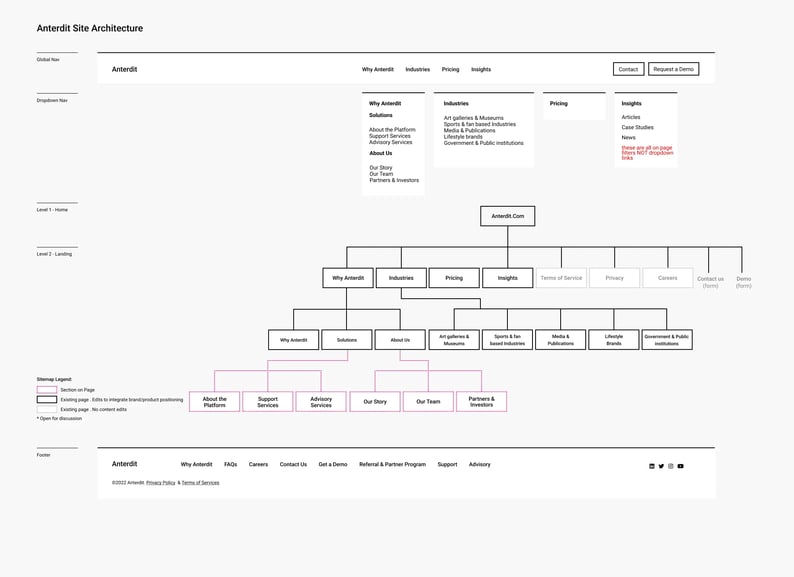The width and height of the screenshot is (794, 577).
Task: Select Sports & fan based Industries in dropdown
Action: (x=480, y=124)
